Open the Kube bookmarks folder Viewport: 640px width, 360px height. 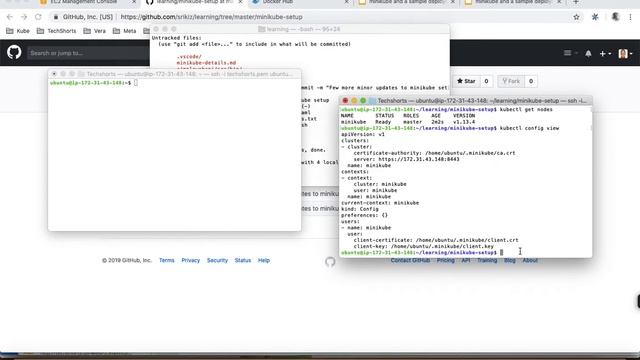click(18, 31)
